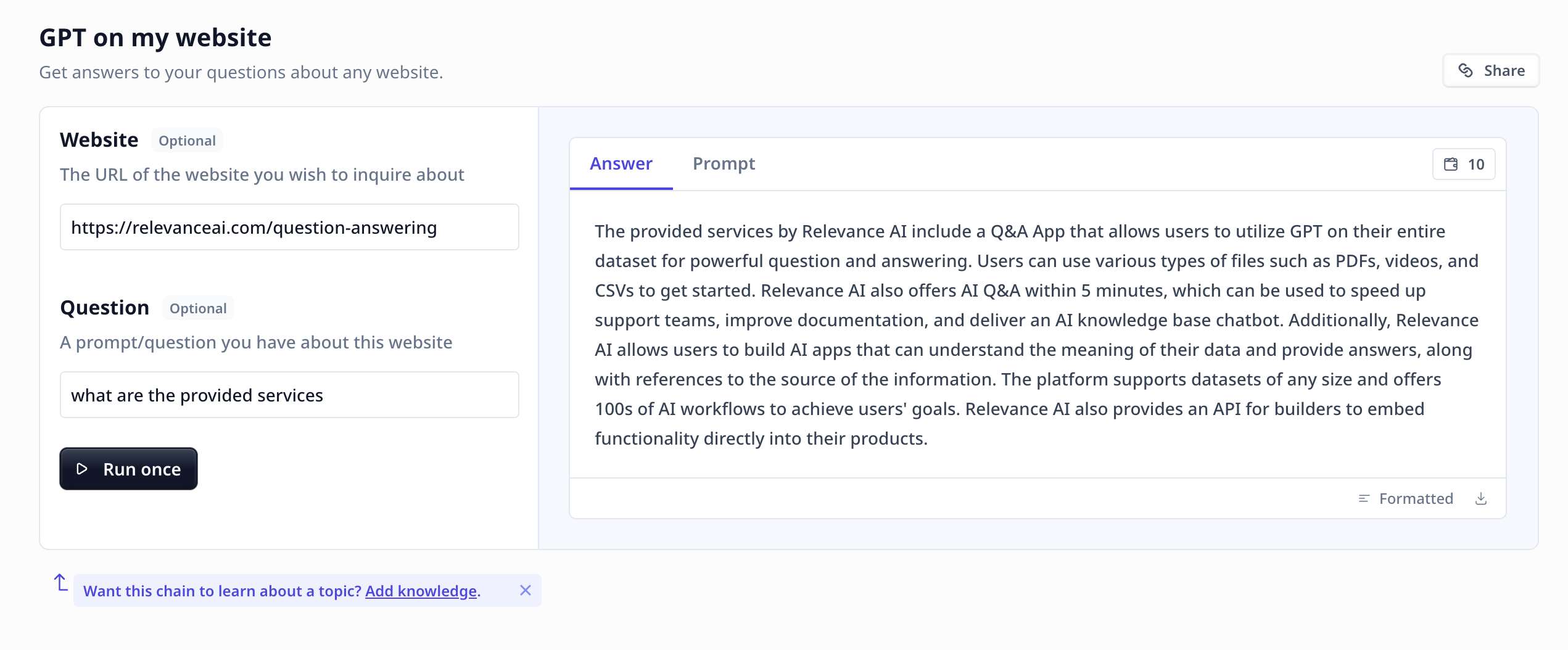Click the history icon beside 10
The width and height of the screenshot is (1568, 650).
(x=1451, y=164)
